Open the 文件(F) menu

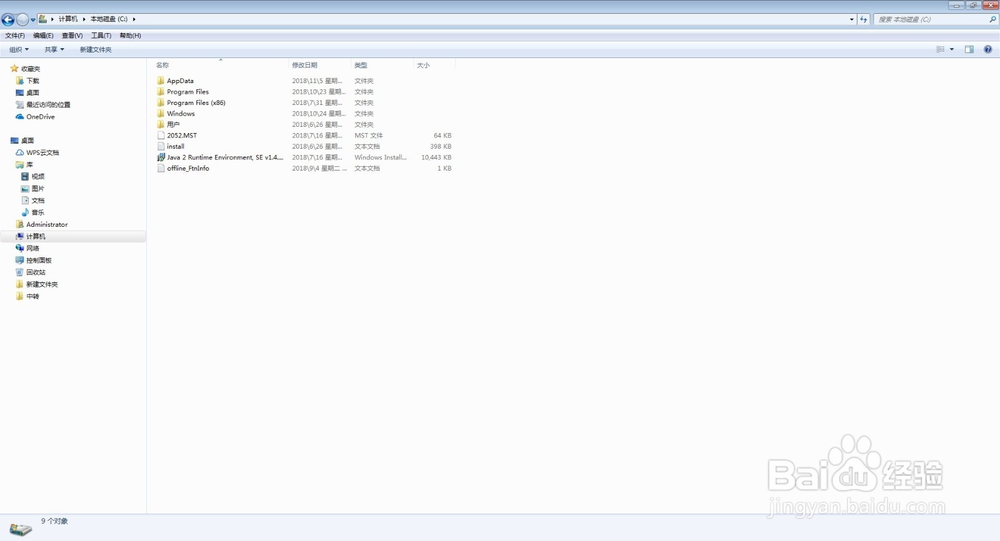(15, 36)
